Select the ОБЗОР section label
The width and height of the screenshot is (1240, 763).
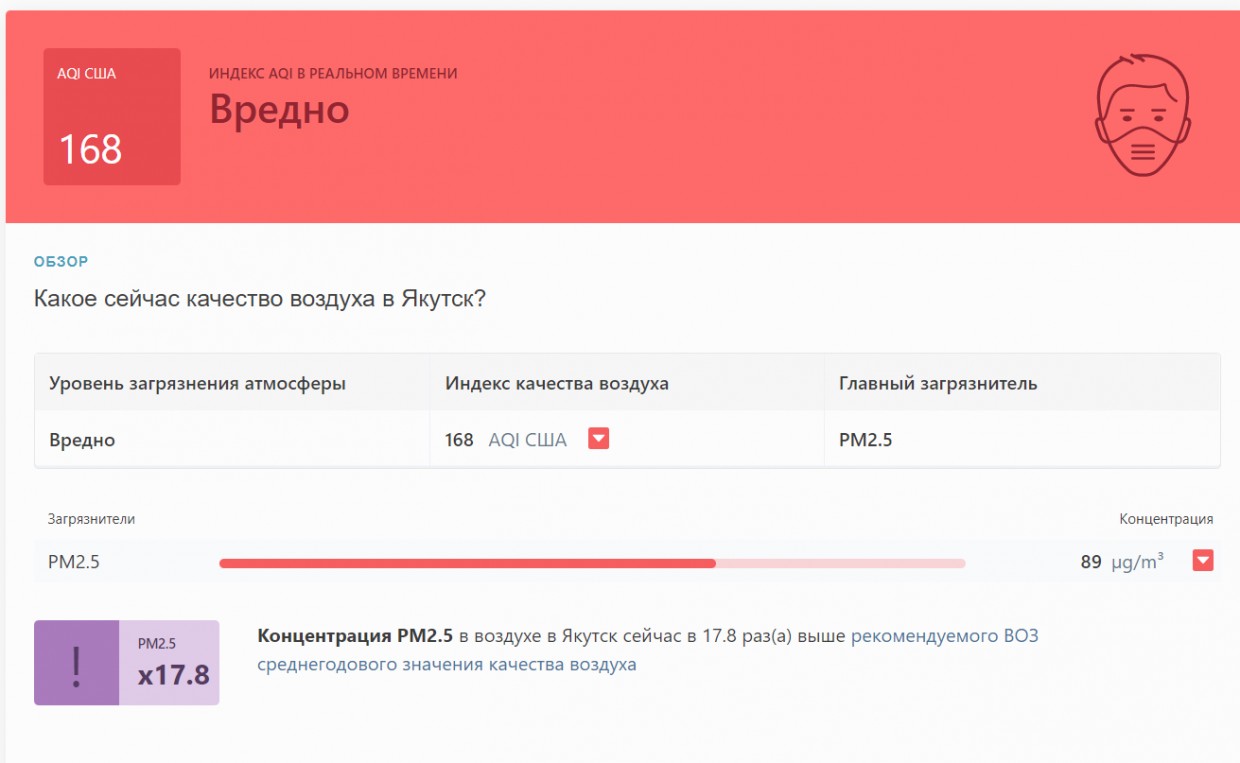tap(61, 262)
